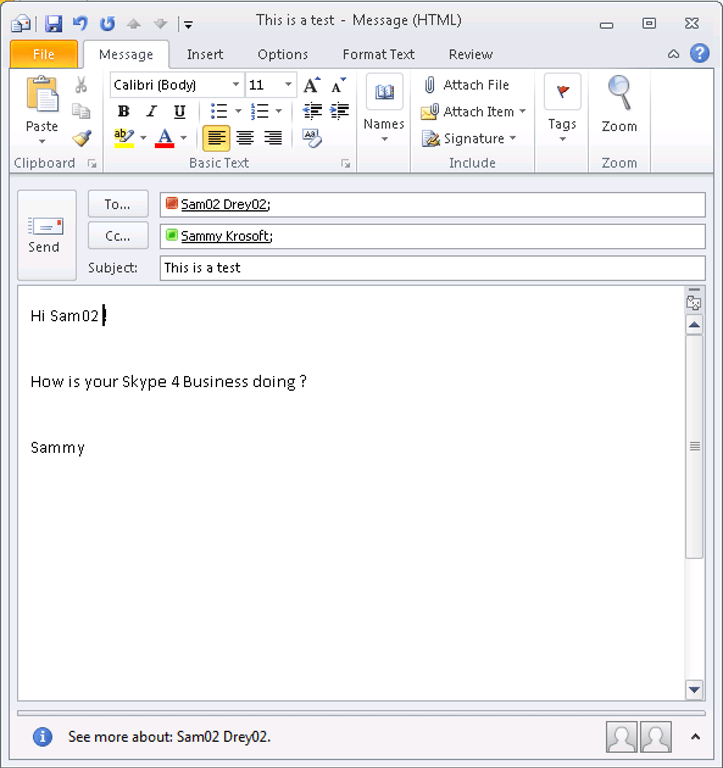Undo the last action
Image resolution: width=723 pixels, height=768 pixels.
point(80,23)
